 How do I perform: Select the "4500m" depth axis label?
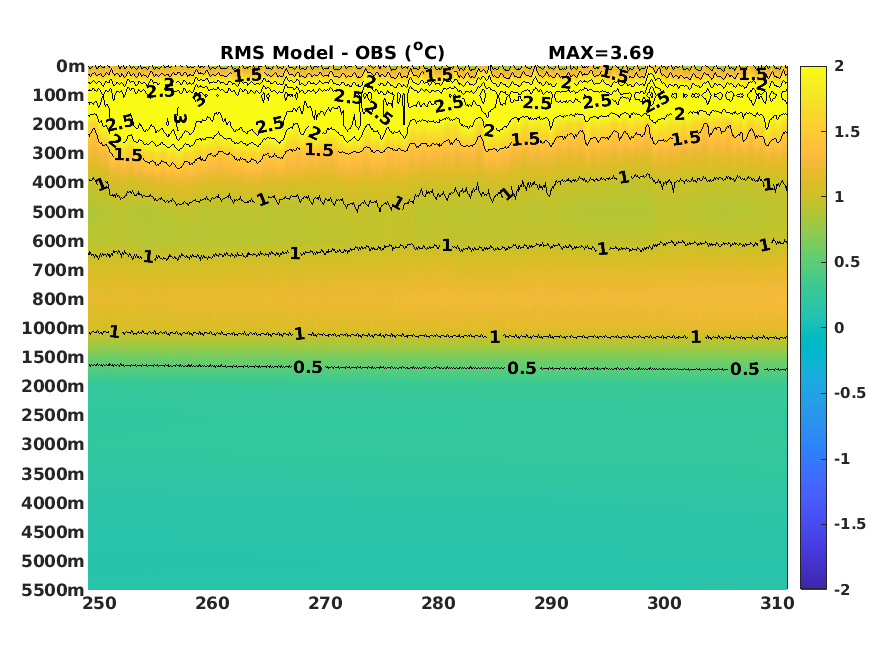(x=53, y=532)
